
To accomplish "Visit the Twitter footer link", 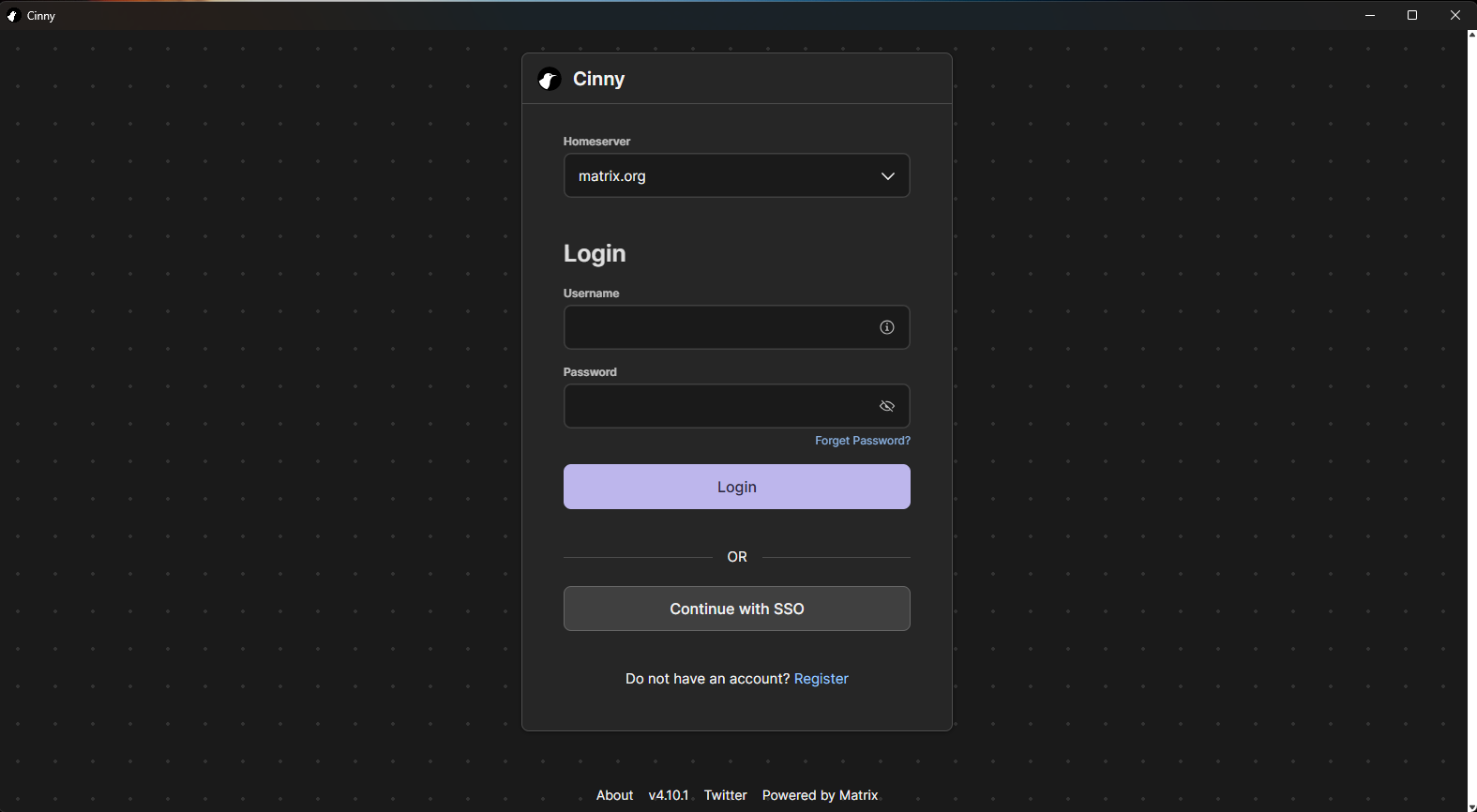I will click(x=726, y=795).
